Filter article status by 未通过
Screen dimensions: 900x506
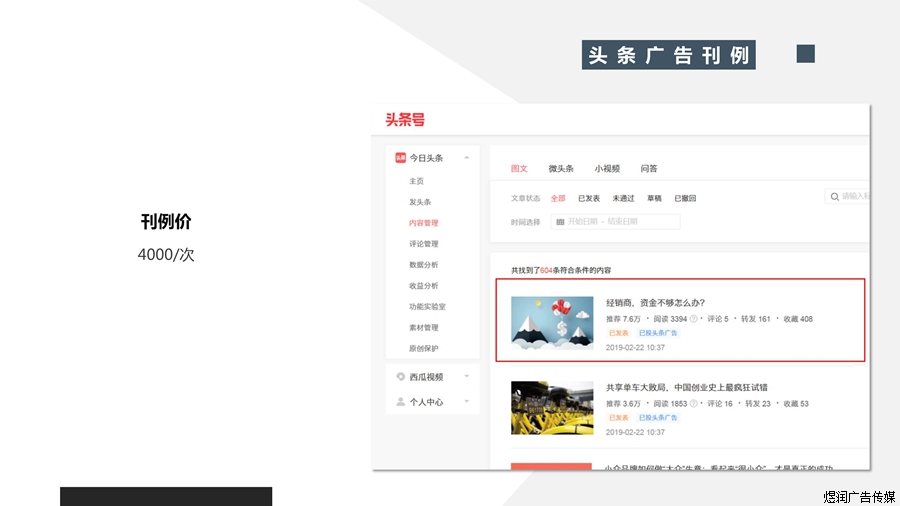pyautogui.click(x=623, y=198)
